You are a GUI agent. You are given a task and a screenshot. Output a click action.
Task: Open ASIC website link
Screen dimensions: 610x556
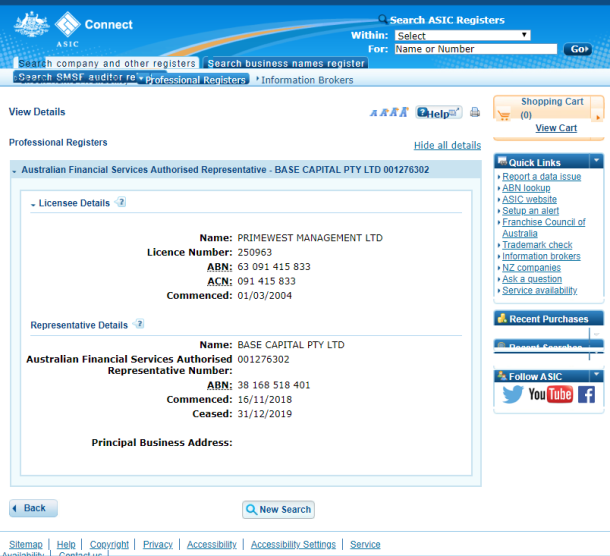tap(529, 199)
